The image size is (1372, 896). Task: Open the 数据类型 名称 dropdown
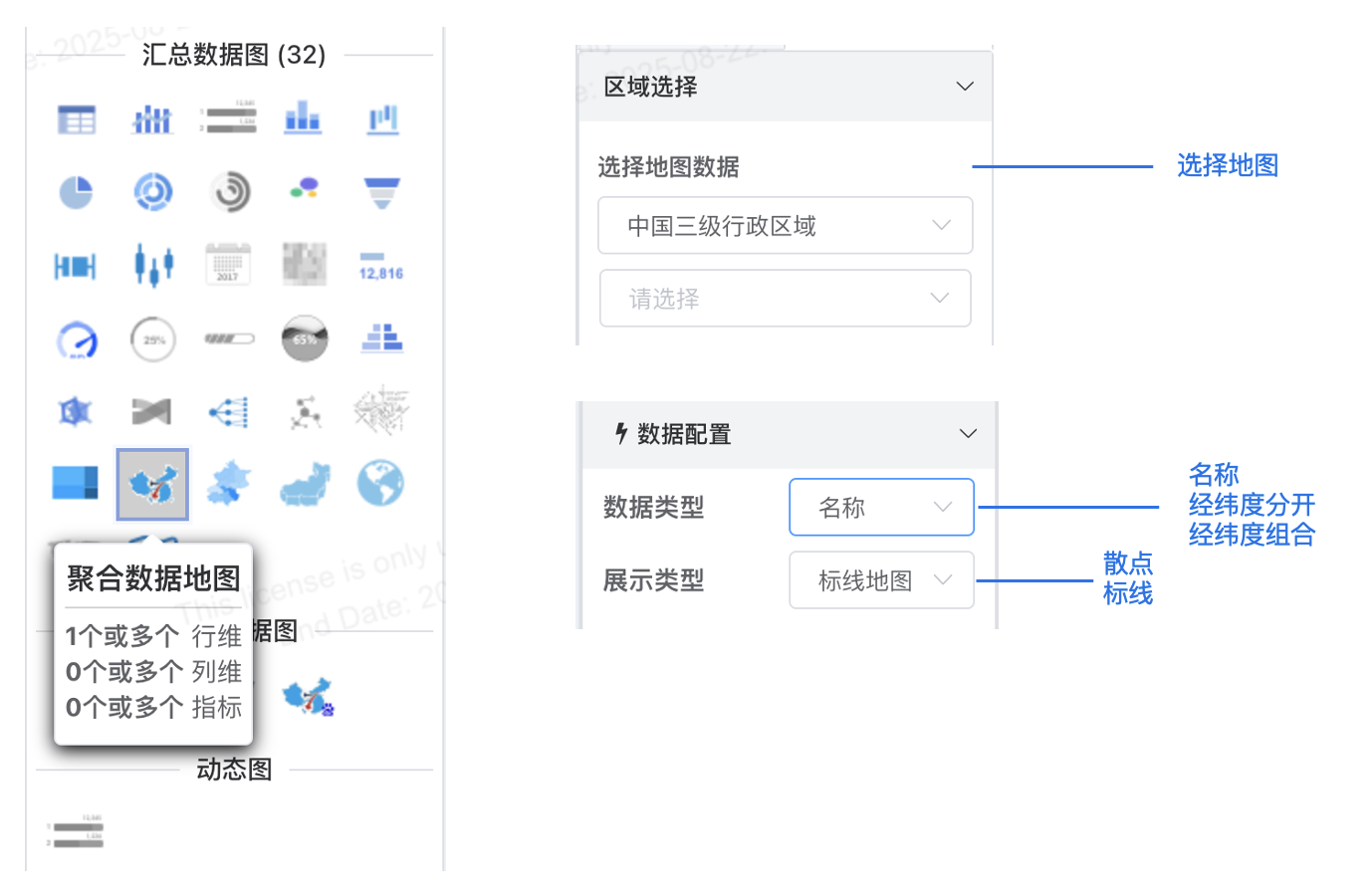point(881,507)
